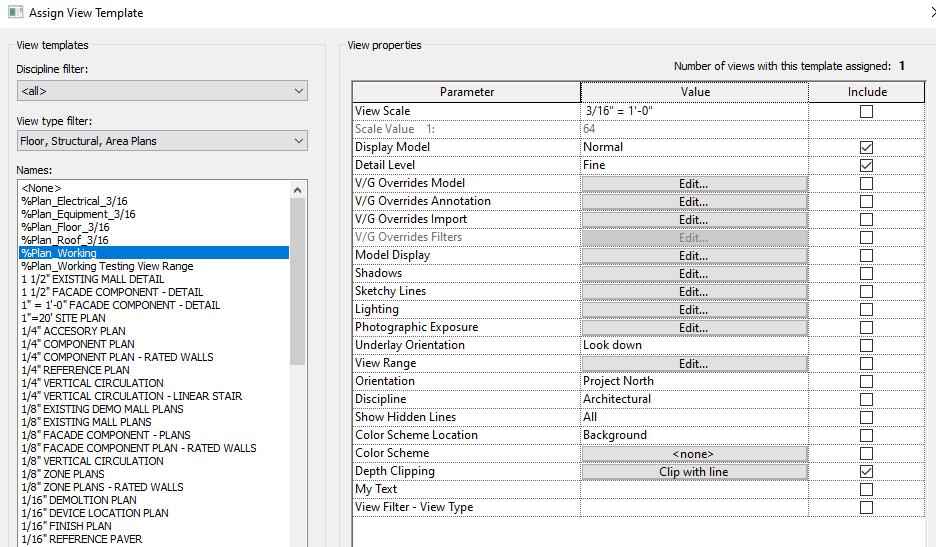Check Include for Color Scheme row
The width and height of the screenshot is (936, 547).
coord(866,453)
